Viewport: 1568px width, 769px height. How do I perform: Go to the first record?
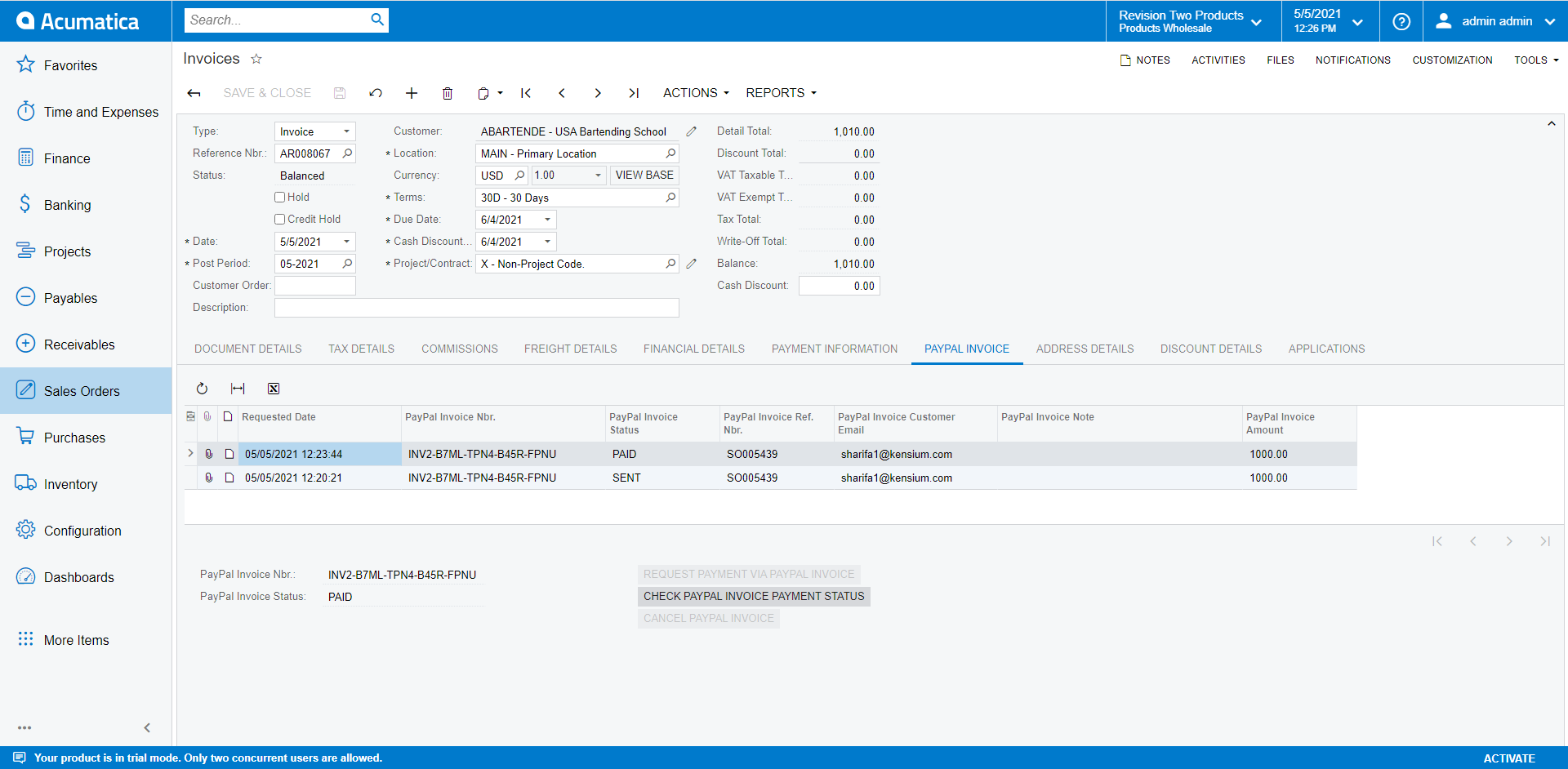[526, 93]
